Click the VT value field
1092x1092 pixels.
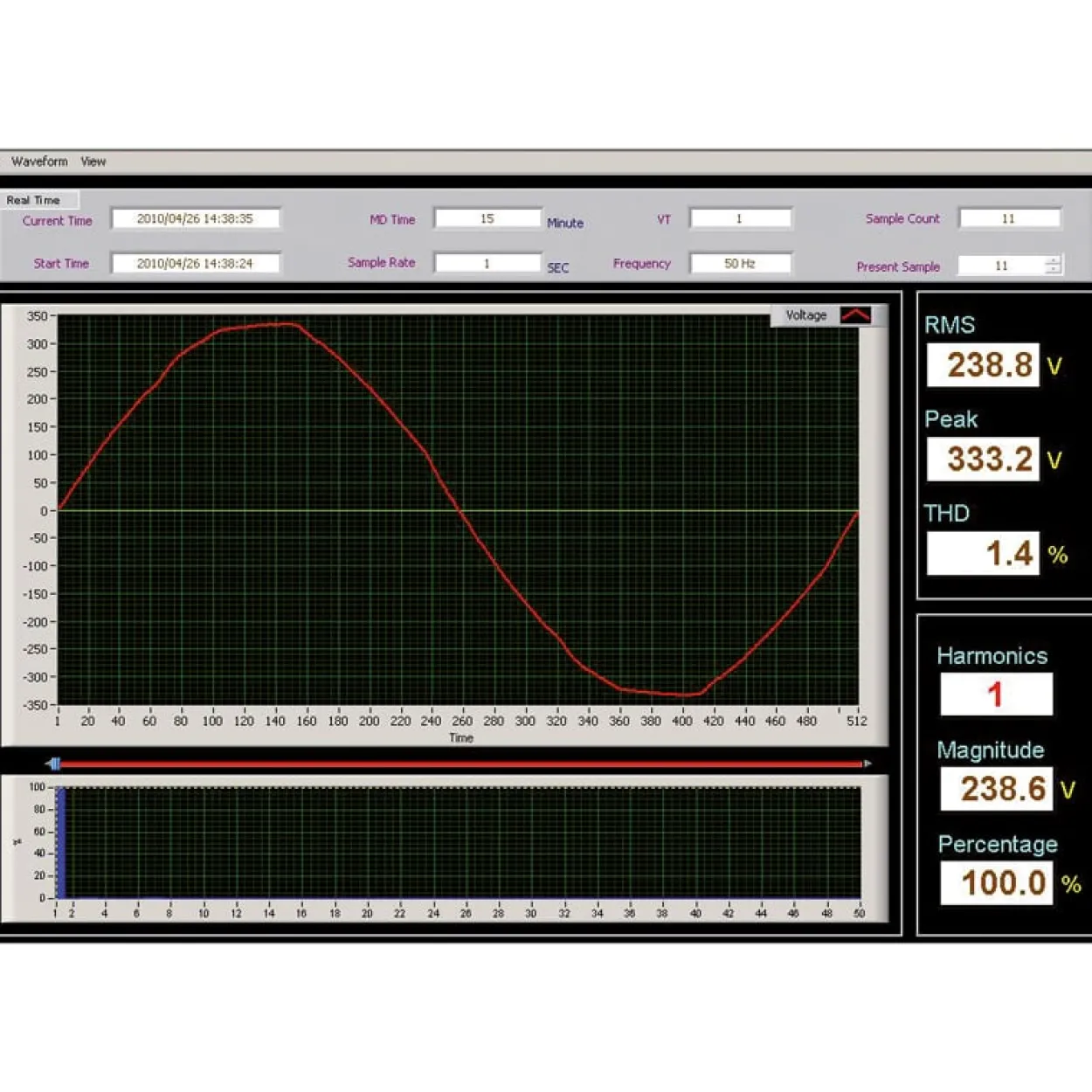coord(740,218)
